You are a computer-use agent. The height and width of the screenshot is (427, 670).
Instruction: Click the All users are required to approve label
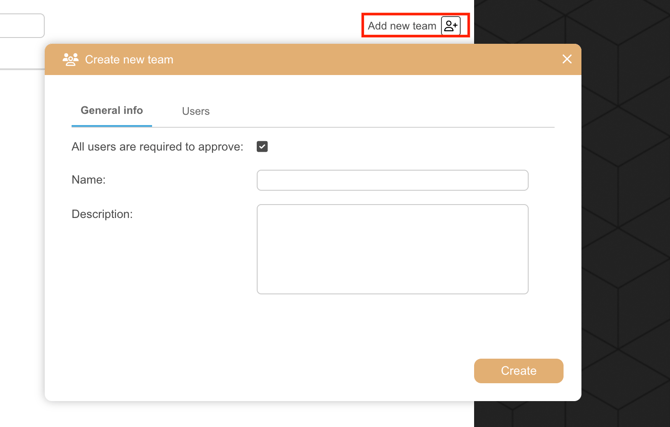157,147
